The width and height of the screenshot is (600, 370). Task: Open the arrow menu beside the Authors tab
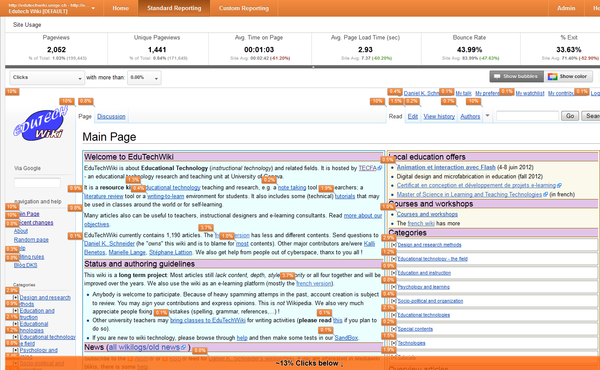[x=488, y=116]
